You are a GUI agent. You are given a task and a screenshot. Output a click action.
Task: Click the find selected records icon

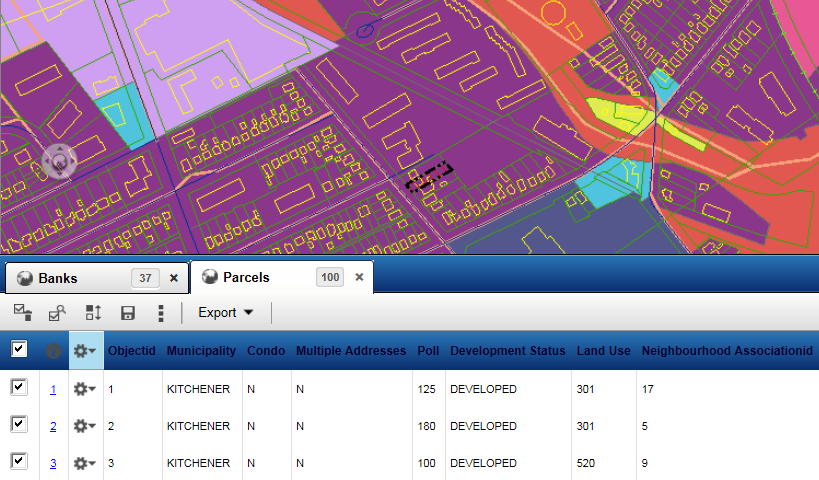tap(57, 313)
